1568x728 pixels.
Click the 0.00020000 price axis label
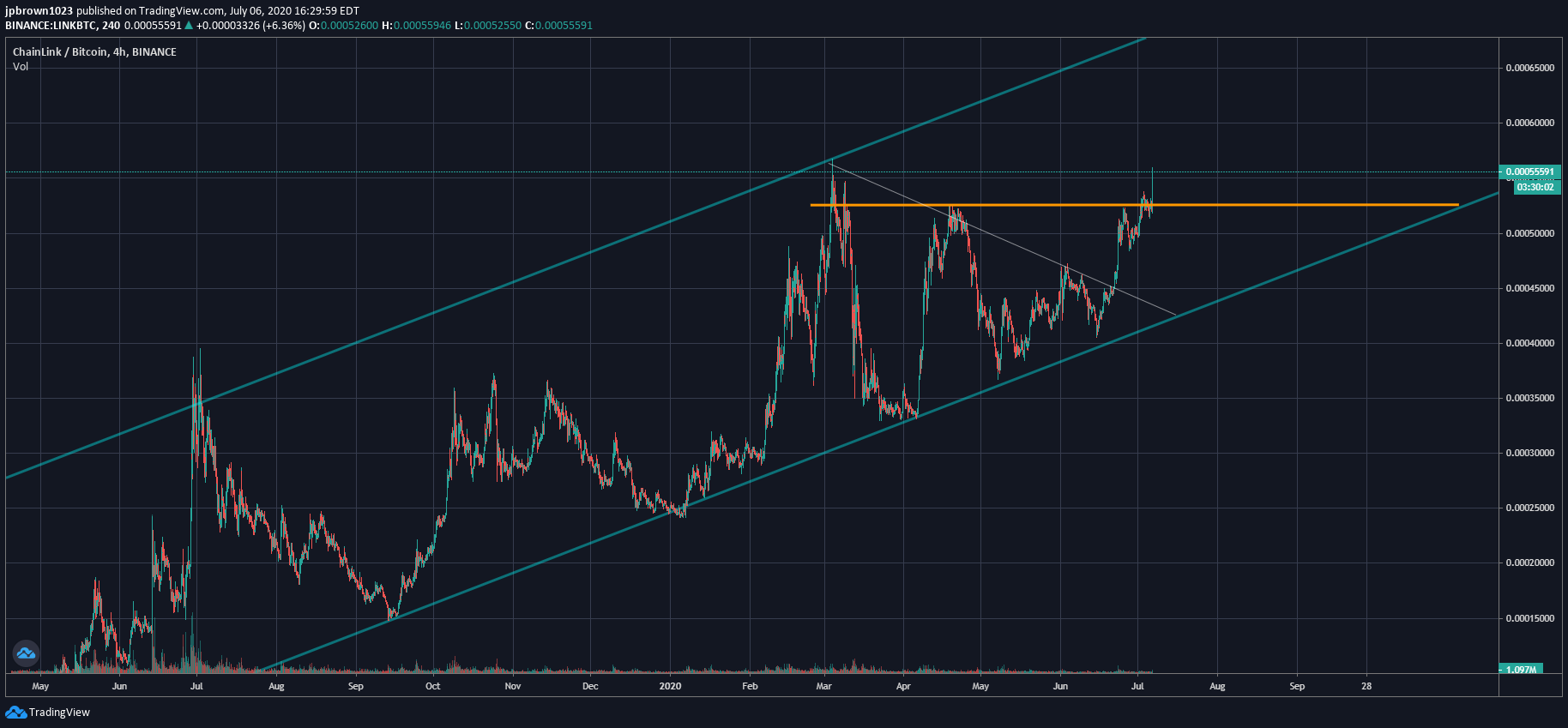click(x=1529, y=563)
